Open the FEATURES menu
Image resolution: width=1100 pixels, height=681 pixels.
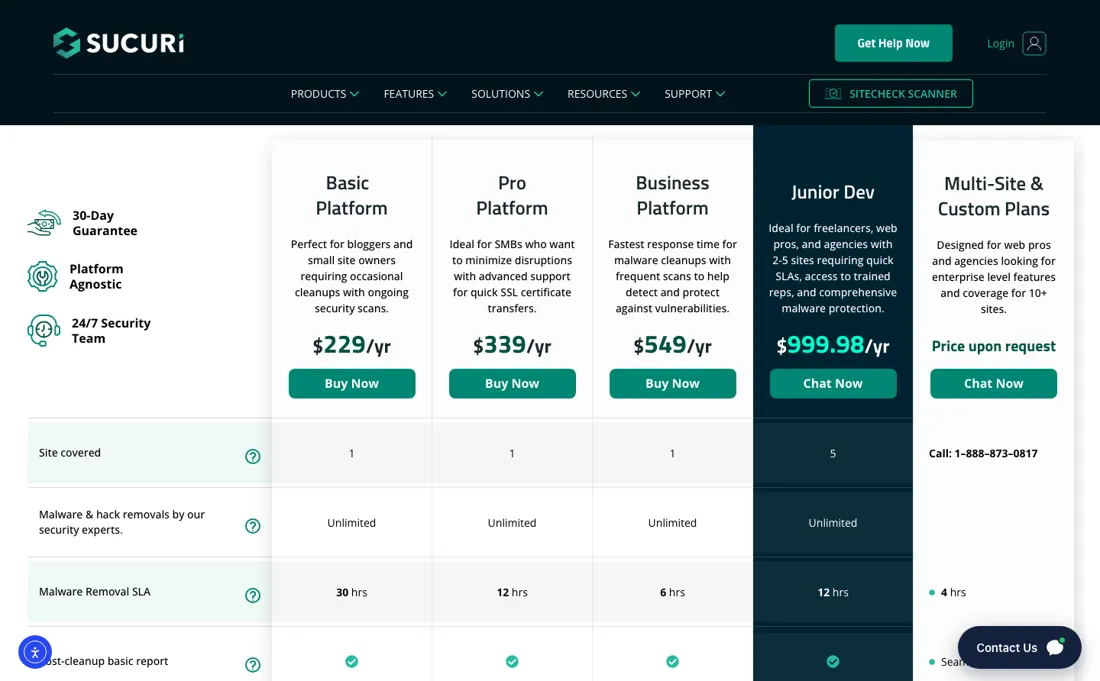pyautogui.click(x=415, y=94)
